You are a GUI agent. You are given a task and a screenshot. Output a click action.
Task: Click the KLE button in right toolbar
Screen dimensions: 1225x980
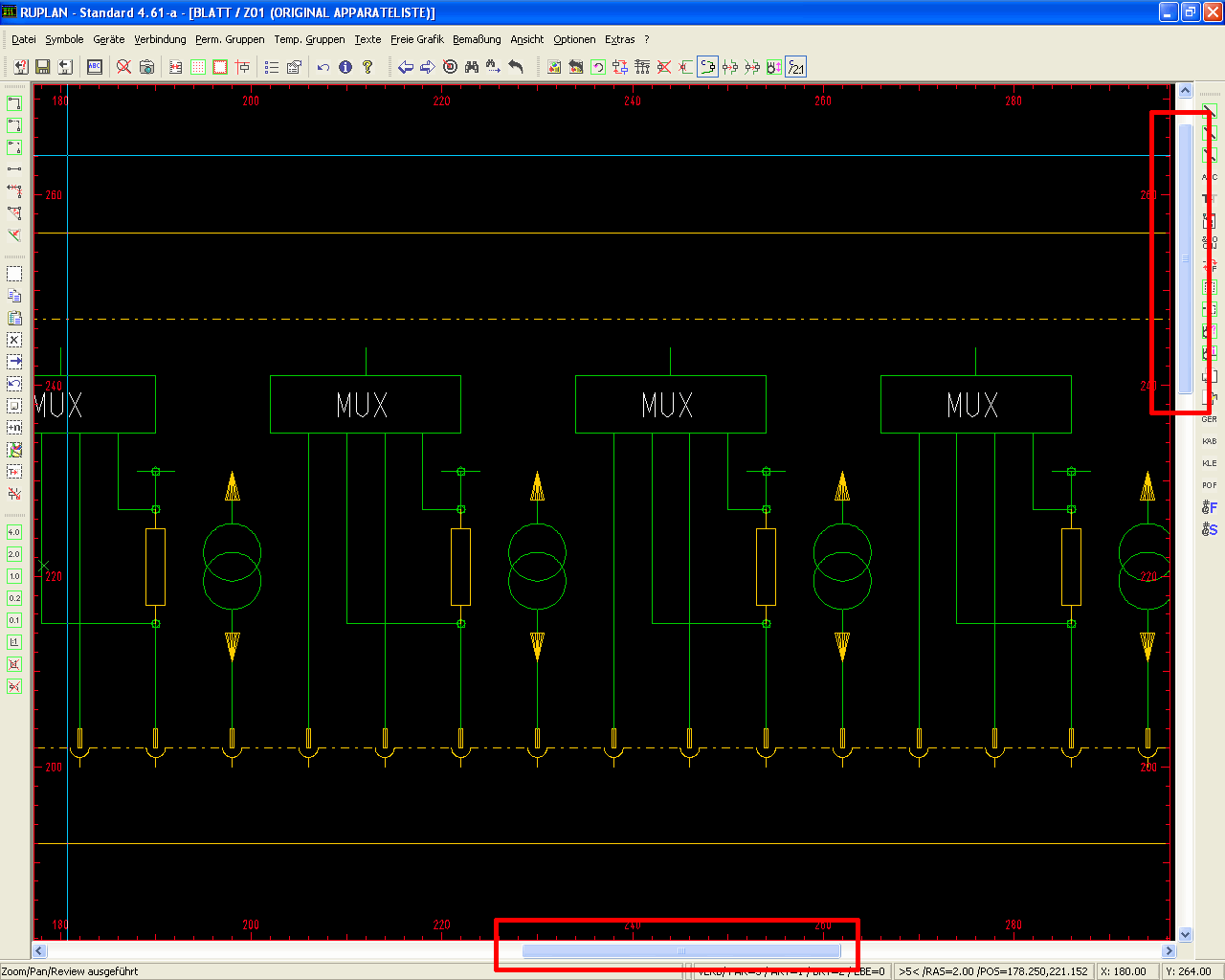click(x=1210, y=463)
